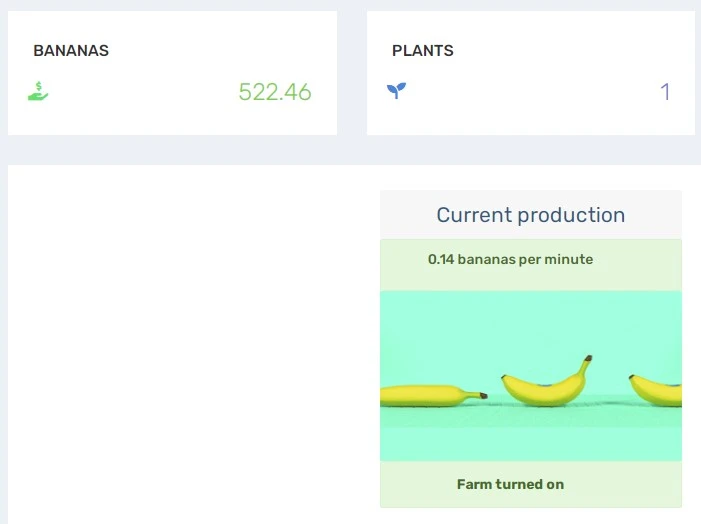Click the flat-lying banana on the left
This screenshot has height=524, width=701.
point(433,396)
